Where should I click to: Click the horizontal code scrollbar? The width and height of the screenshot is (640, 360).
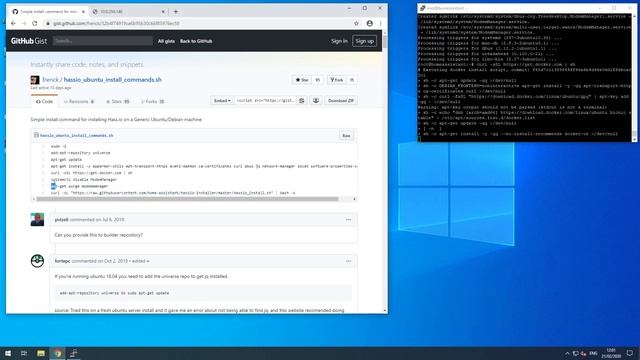coord(187,199)
